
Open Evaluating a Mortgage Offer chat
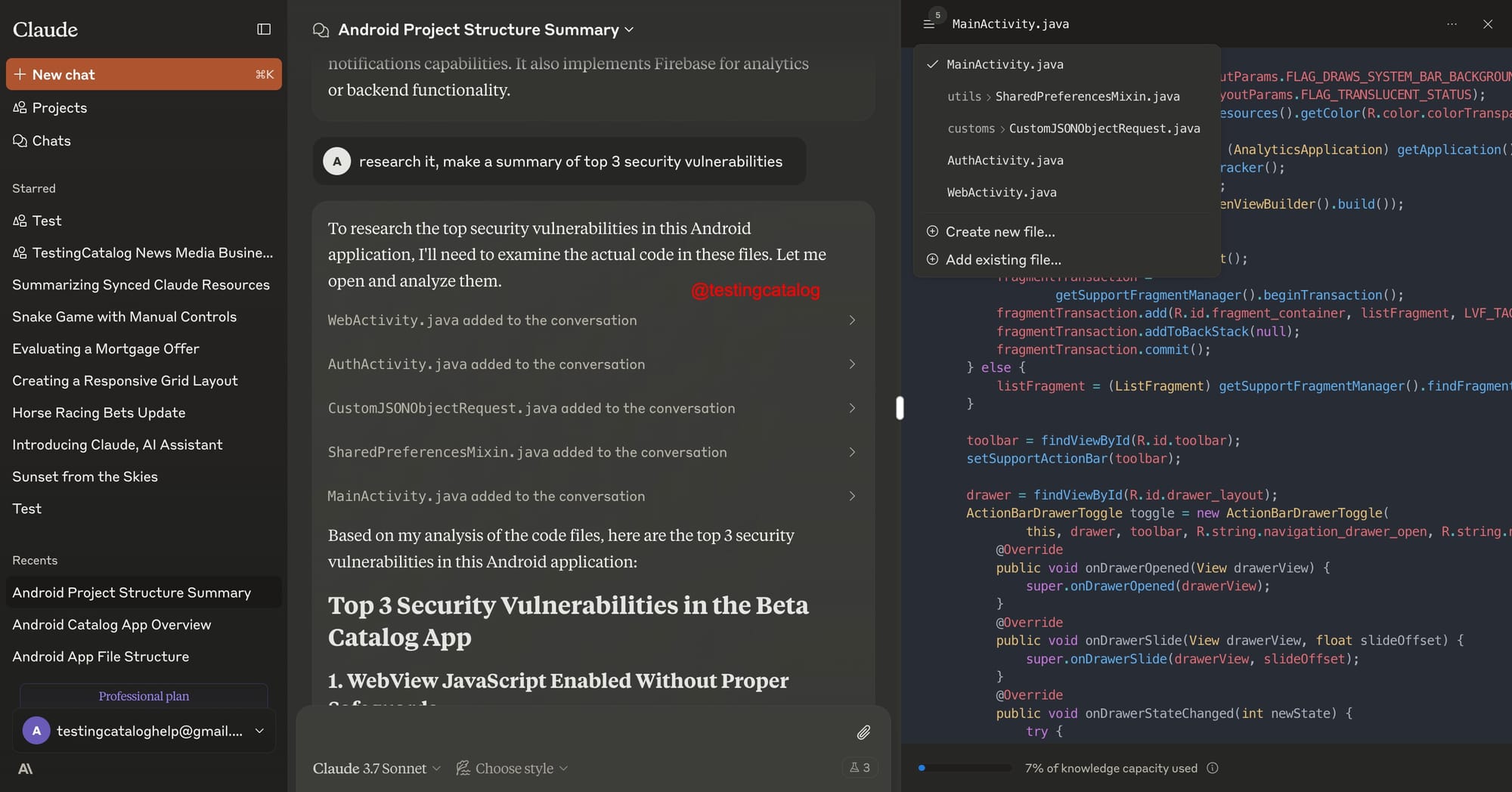click(x=106, y=348)
